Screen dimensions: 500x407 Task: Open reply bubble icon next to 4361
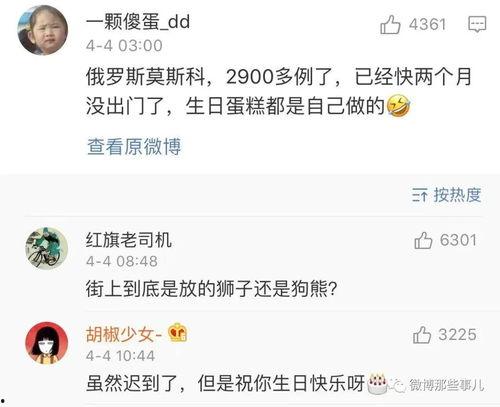[477, 24]
